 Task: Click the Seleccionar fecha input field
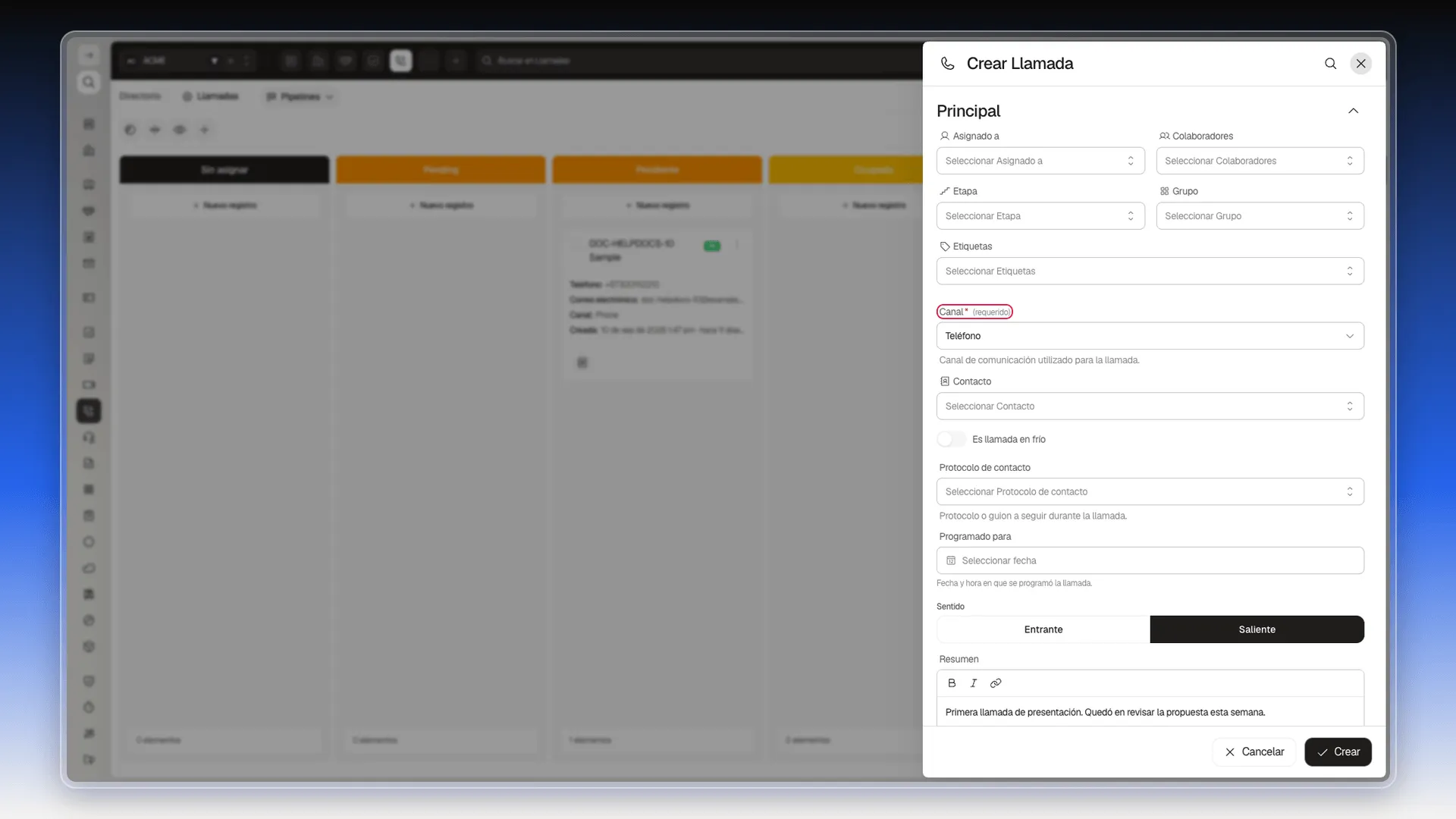(x=1150, y=560)
